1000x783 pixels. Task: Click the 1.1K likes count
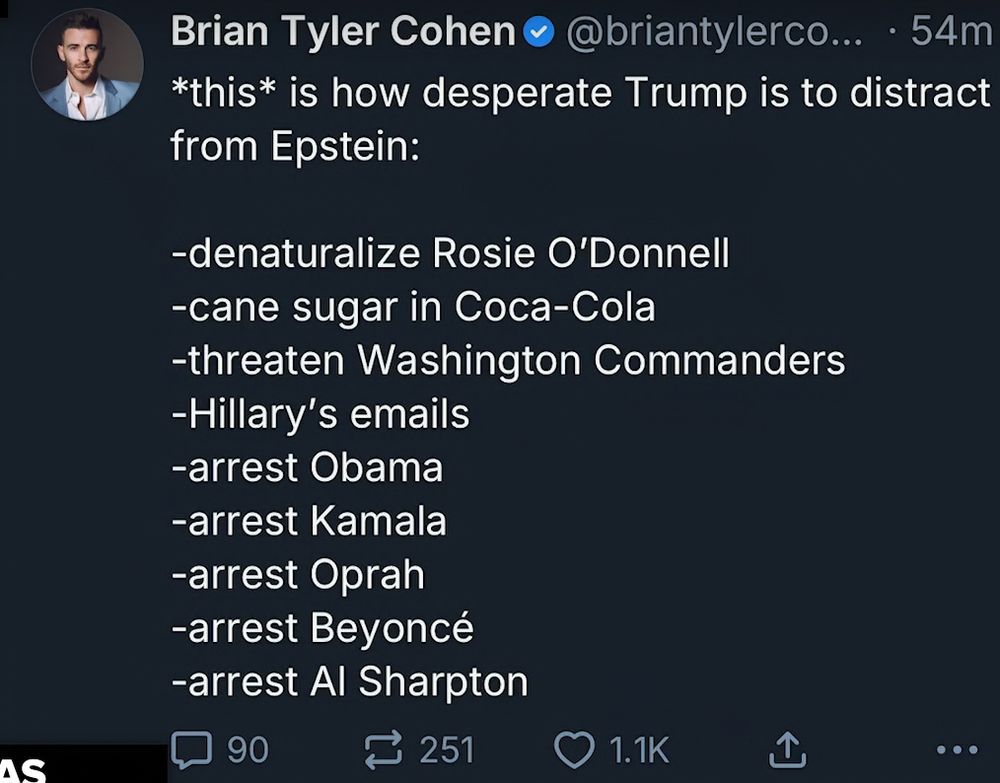tap(638, 749)
